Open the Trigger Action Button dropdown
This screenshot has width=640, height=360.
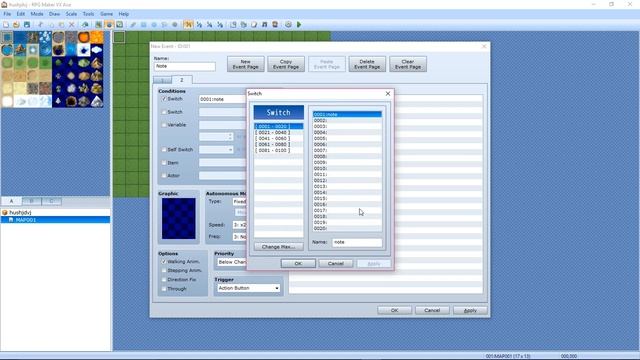(x=248, y=288)
